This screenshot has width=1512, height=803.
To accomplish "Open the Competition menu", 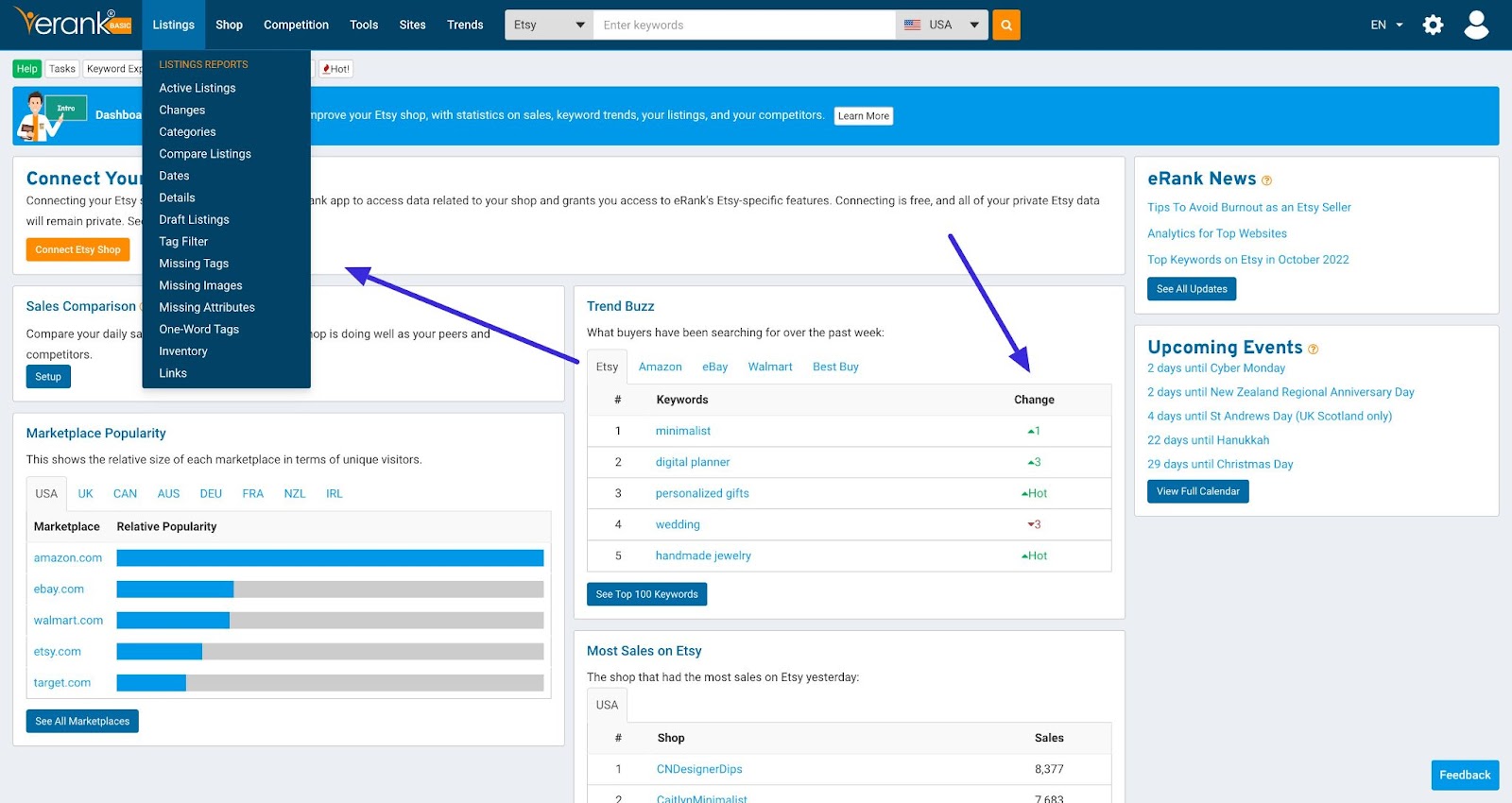I will tap(296, 25).
